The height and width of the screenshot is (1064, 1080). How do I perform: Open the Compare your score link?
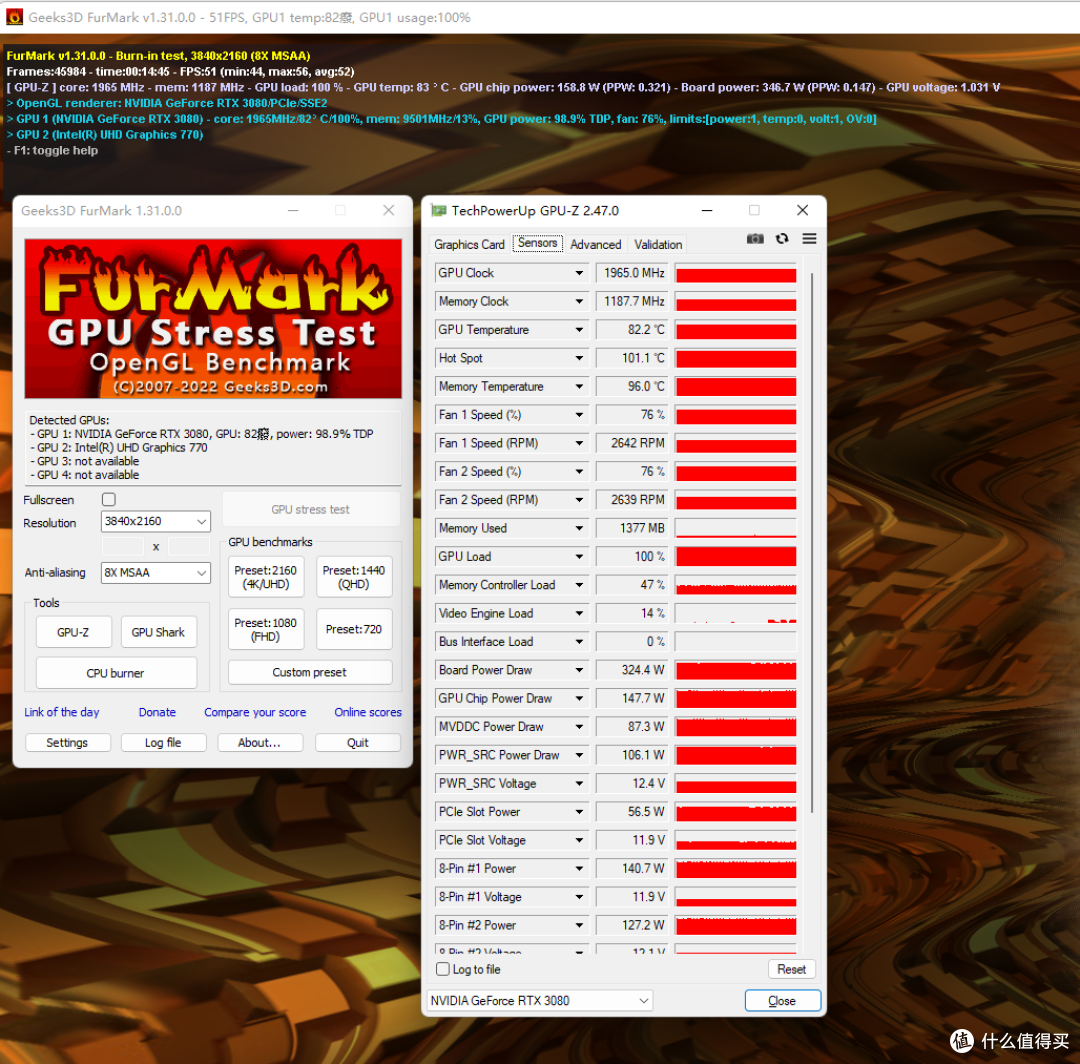[x=255, y=712]
